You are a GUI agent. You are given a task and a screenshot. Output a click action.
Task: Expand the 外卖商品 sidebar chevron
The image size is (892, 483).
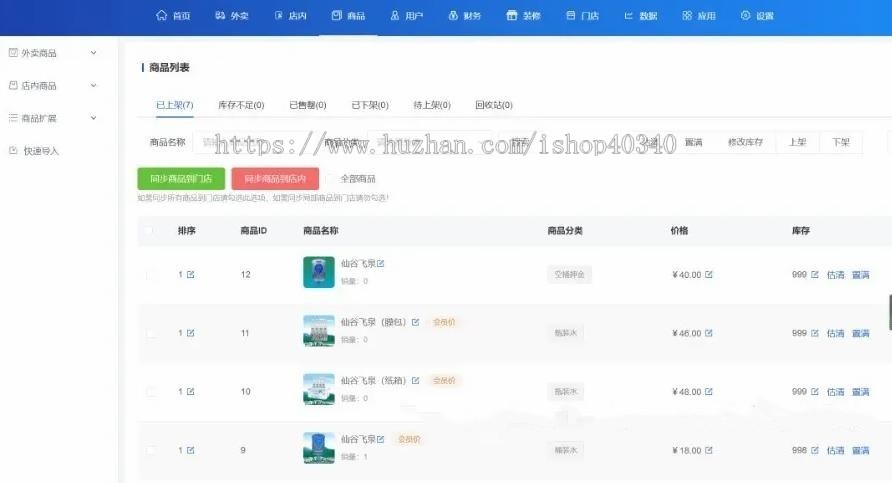[93, 53]
